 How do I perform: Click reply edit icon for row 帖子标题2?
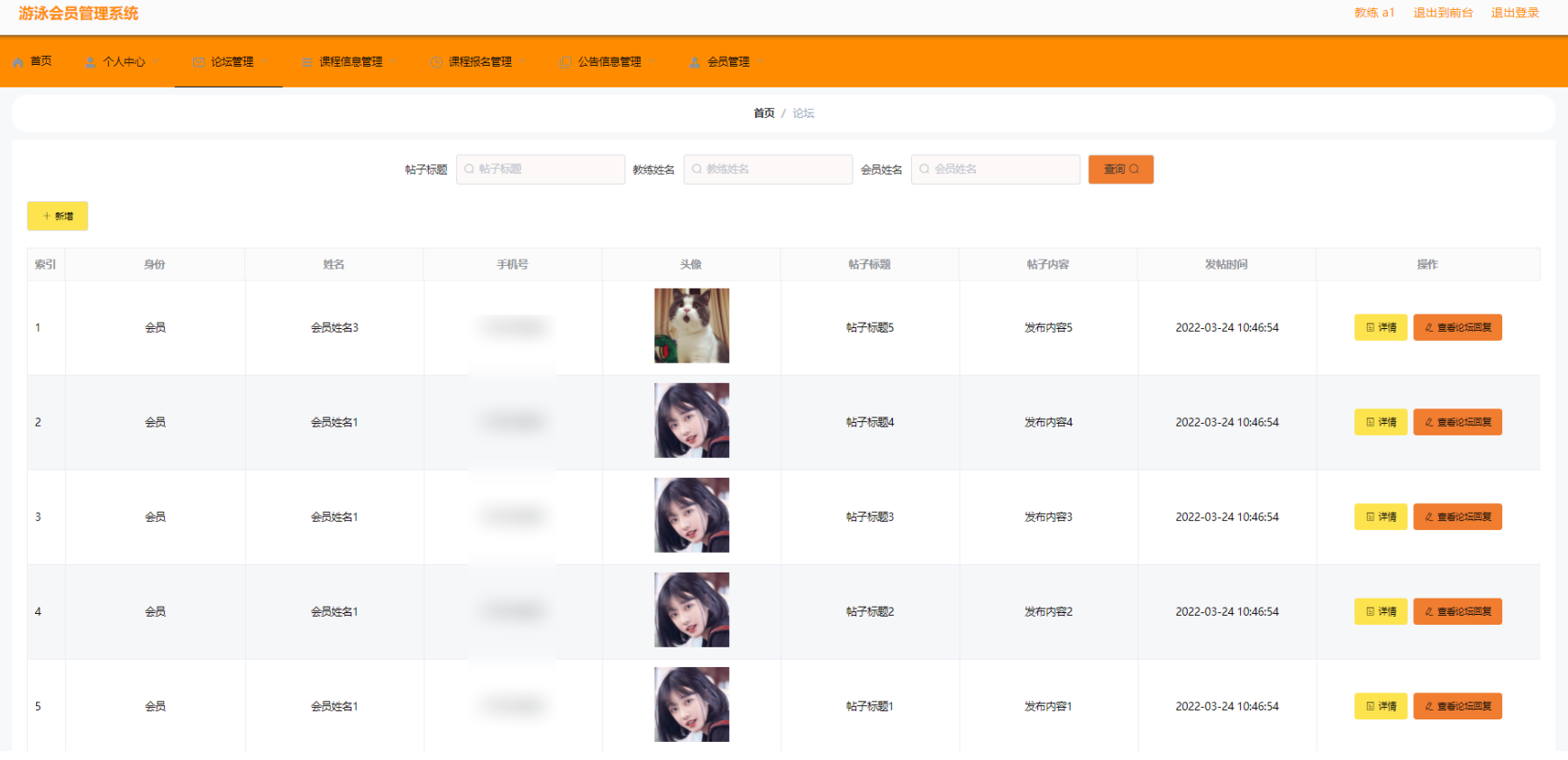tap(1429, 612)
